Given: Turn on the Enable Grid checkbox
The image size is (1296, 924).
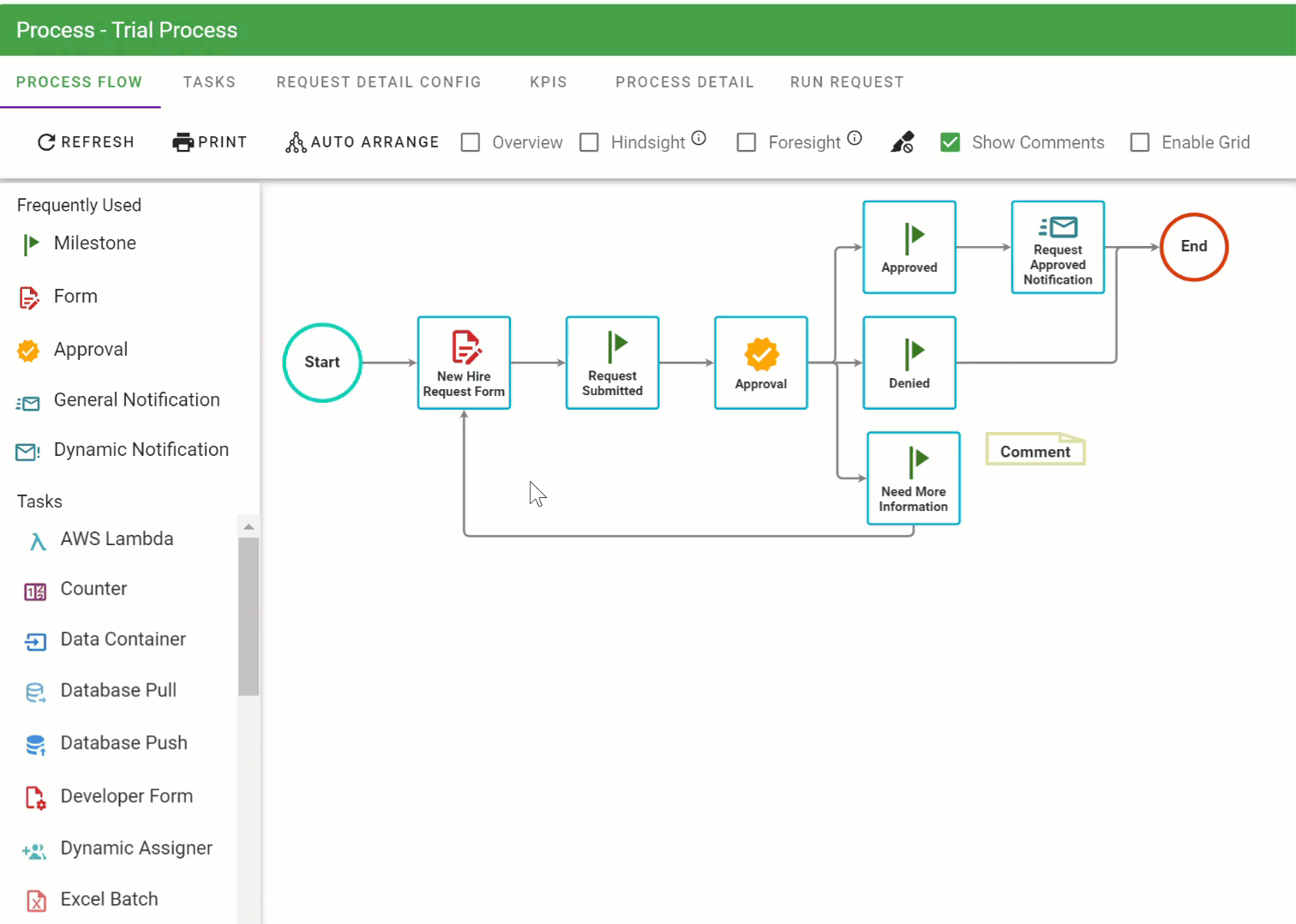Looking at the screenshot, I should click(1140, 142).
